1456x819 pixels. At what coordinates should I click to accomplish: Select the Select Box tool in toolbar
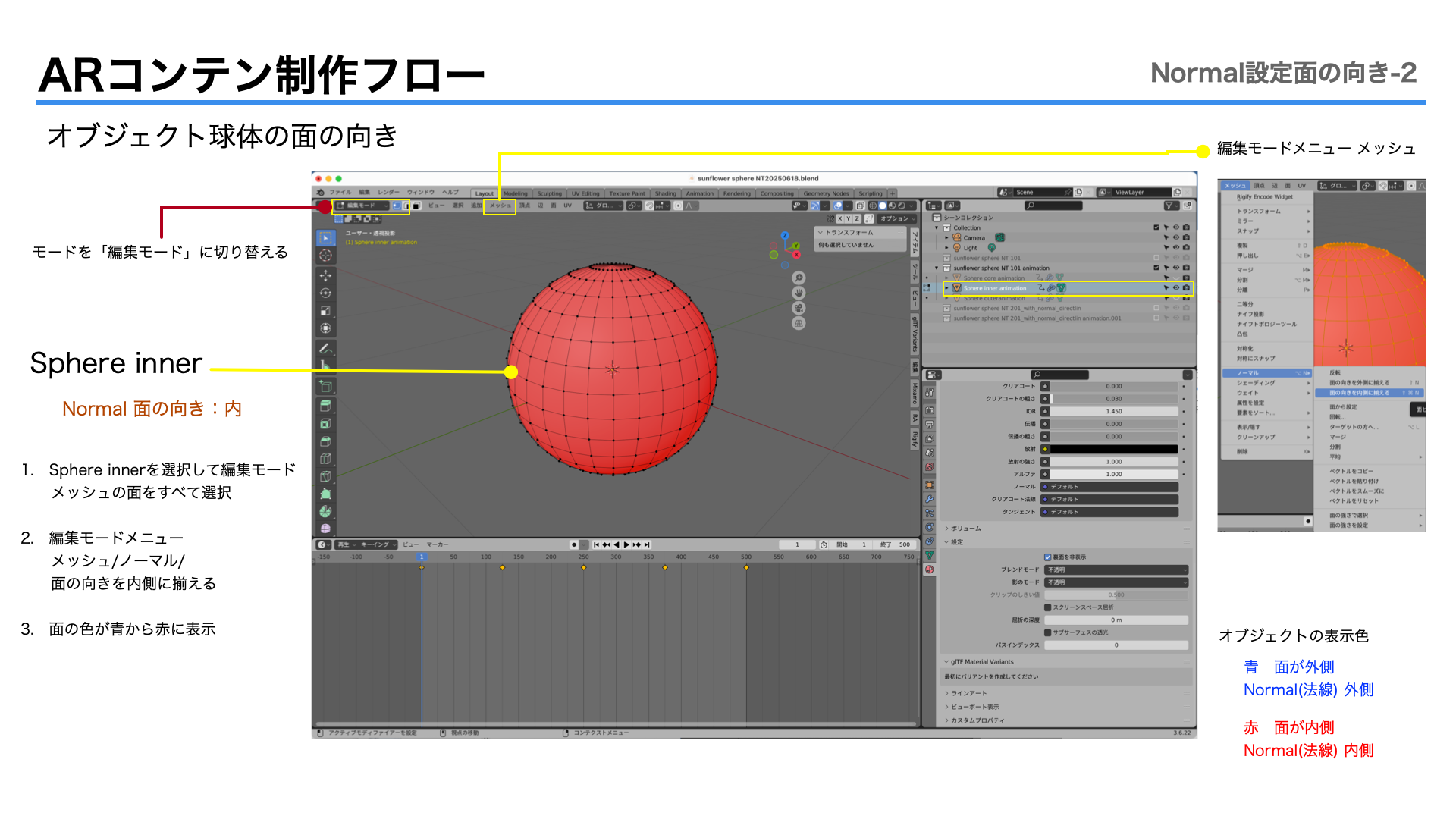point(325,237)
